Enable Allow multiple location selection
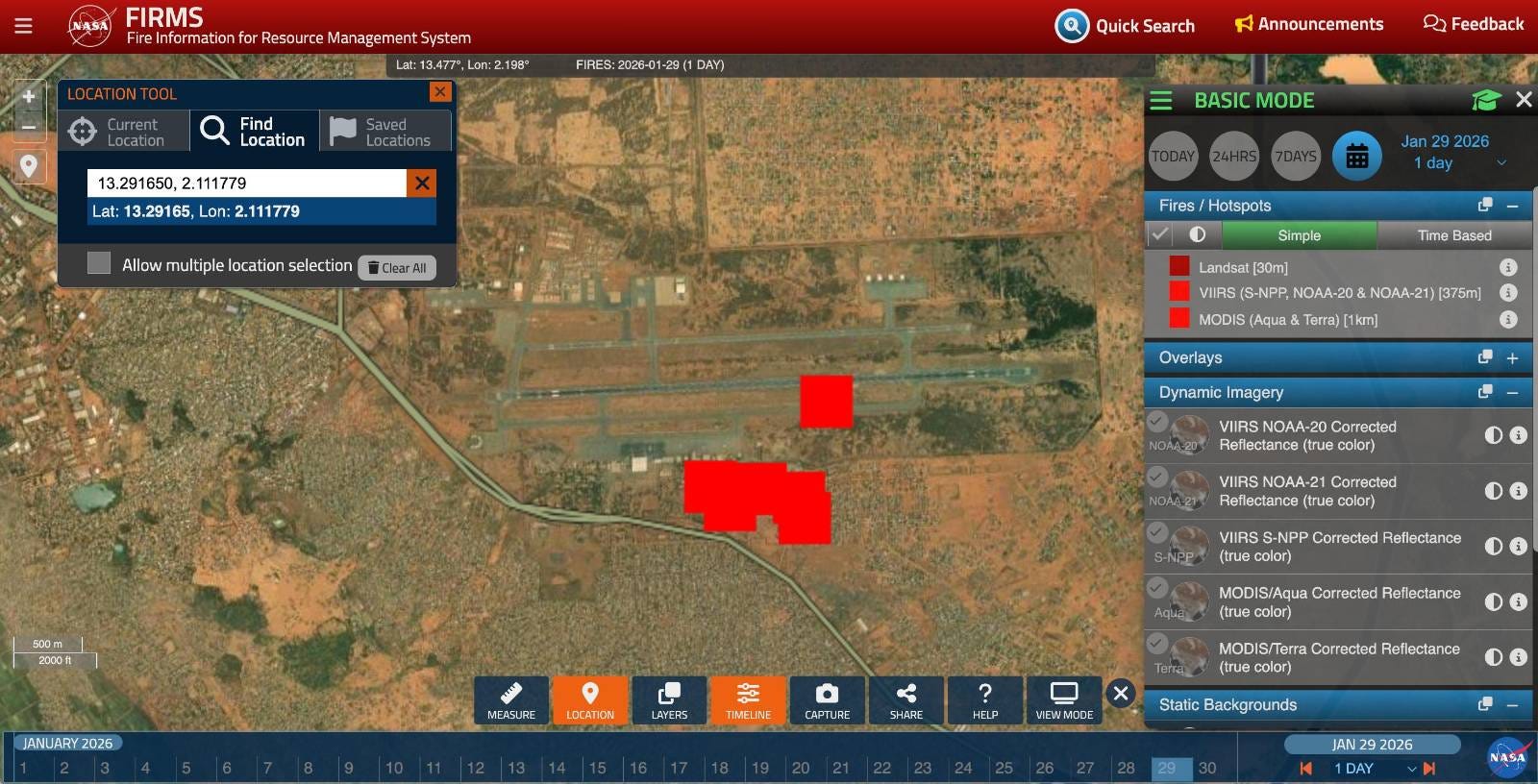This screenshot has height=784, width=1538. pyautogui.click(x=99, y=263)
